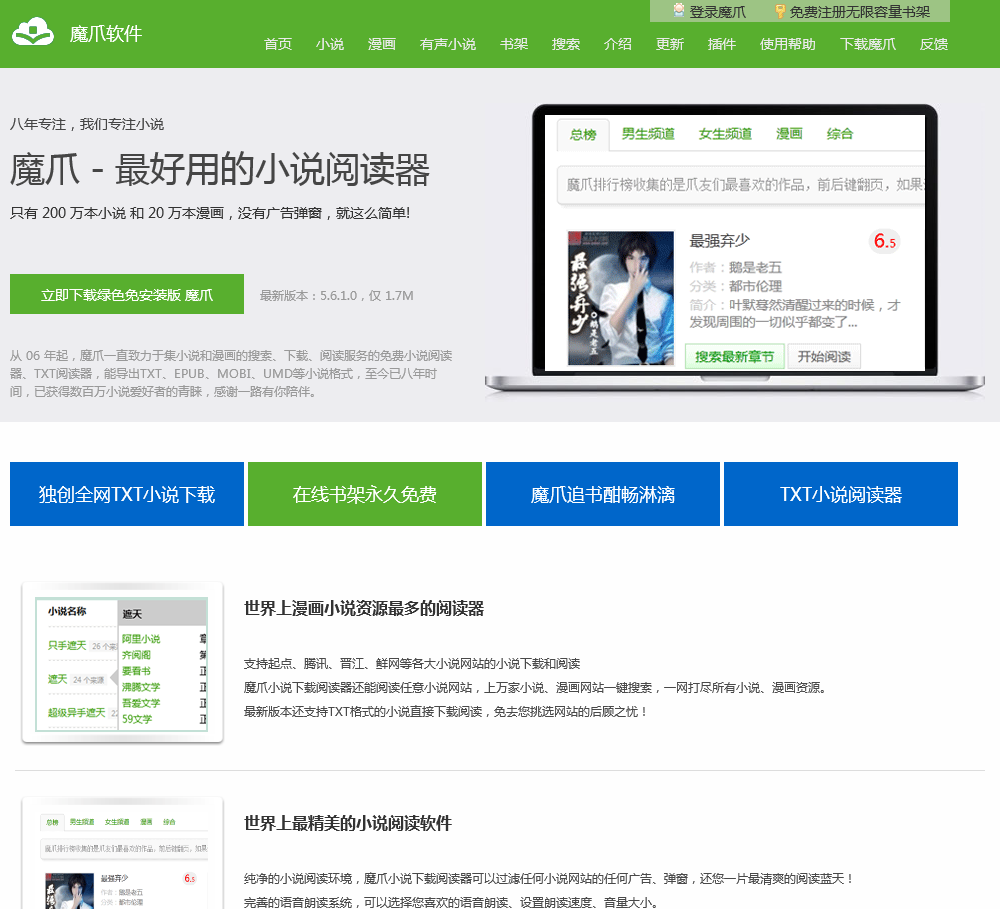Click 立即下载绿色免安装版 魔爪 download button
Image resolution: width=1000 pixels, height=909 pixels.
click(x=127, y=294)
